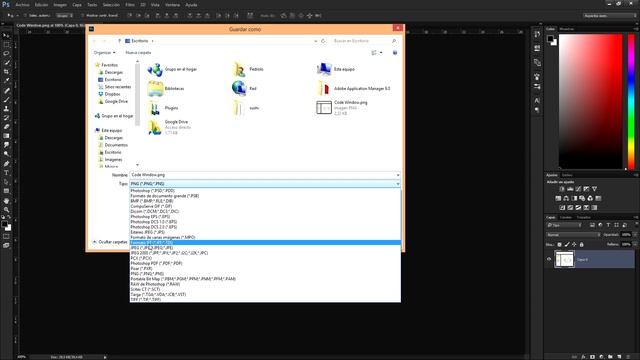Select the Clone Stamp tool
The image size is (640, 360).
click(6, 109)
